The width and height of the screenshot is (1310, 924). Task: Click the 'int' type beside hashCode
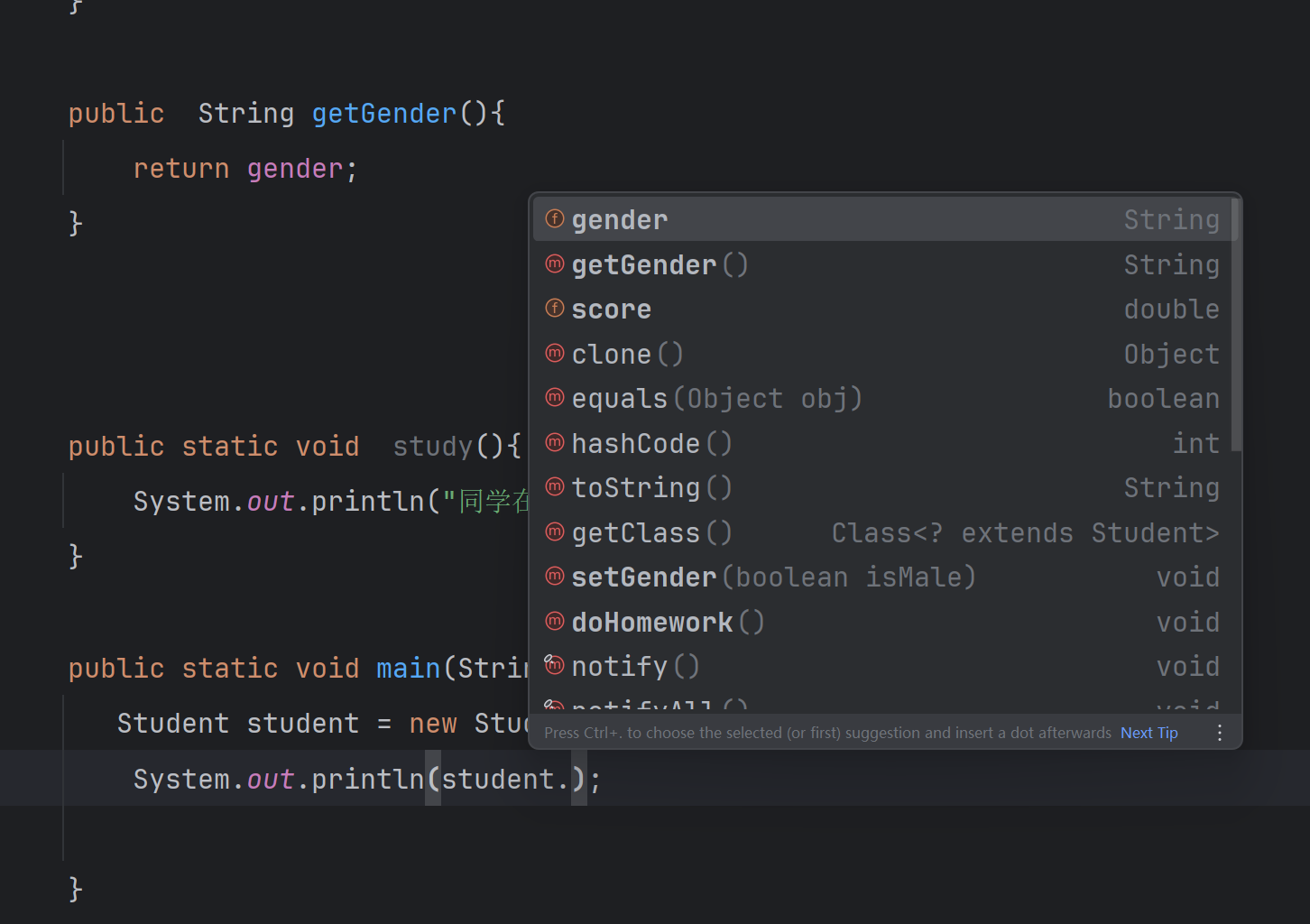click(1196, 443)
